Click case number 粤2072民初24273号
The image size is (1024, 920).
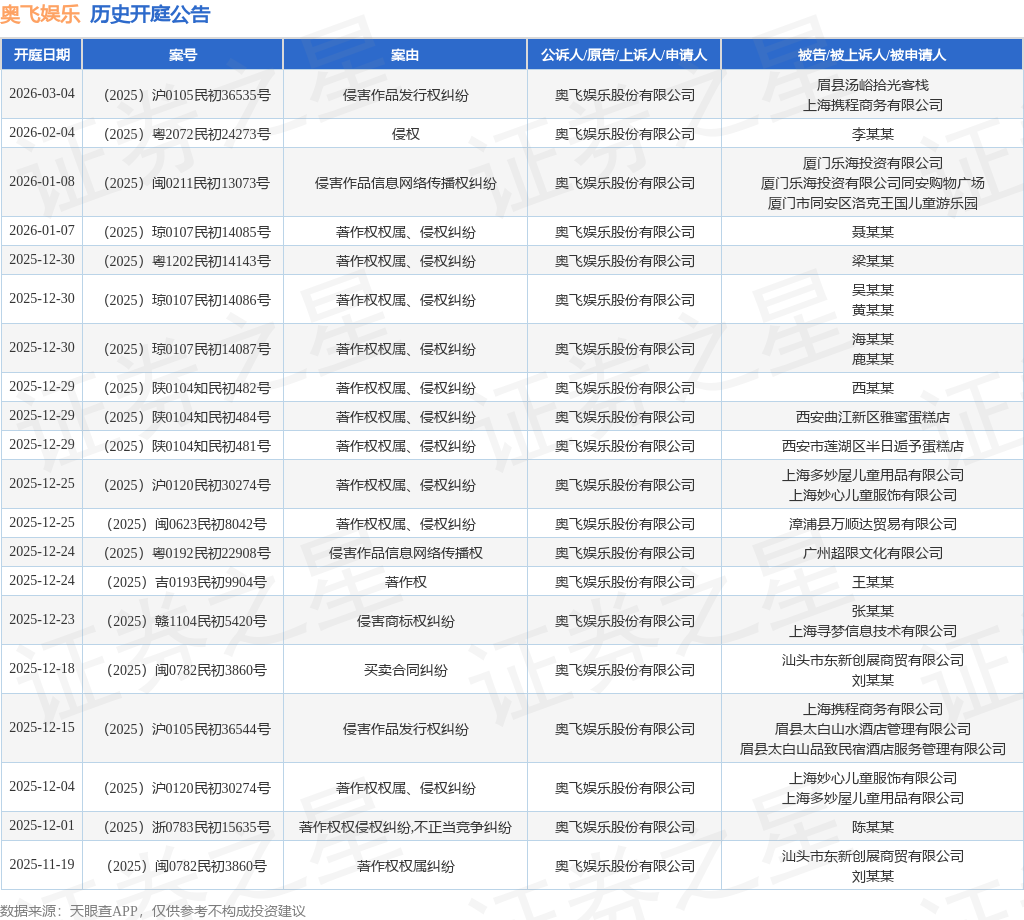click(187, 134)
